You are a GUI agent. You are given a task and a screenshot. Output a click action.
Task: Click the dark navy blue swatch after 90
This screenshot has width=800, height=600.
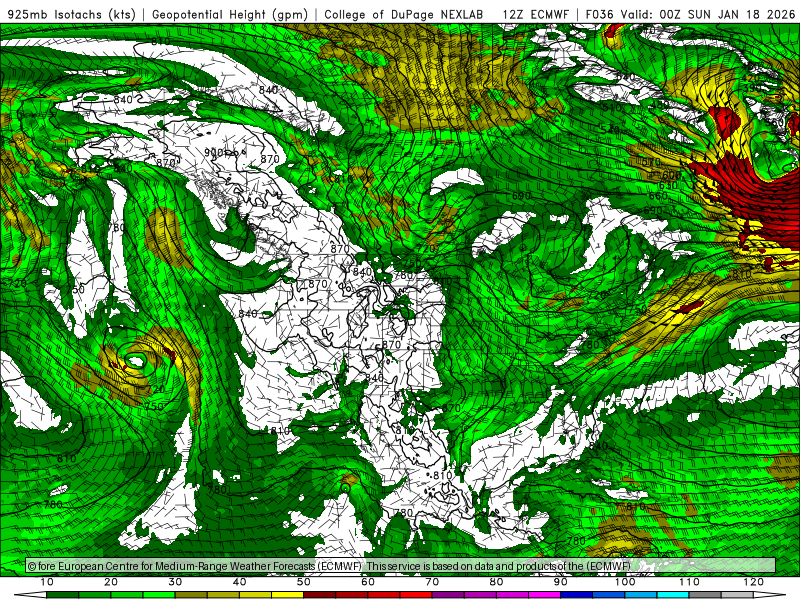[x=577, y=595]
